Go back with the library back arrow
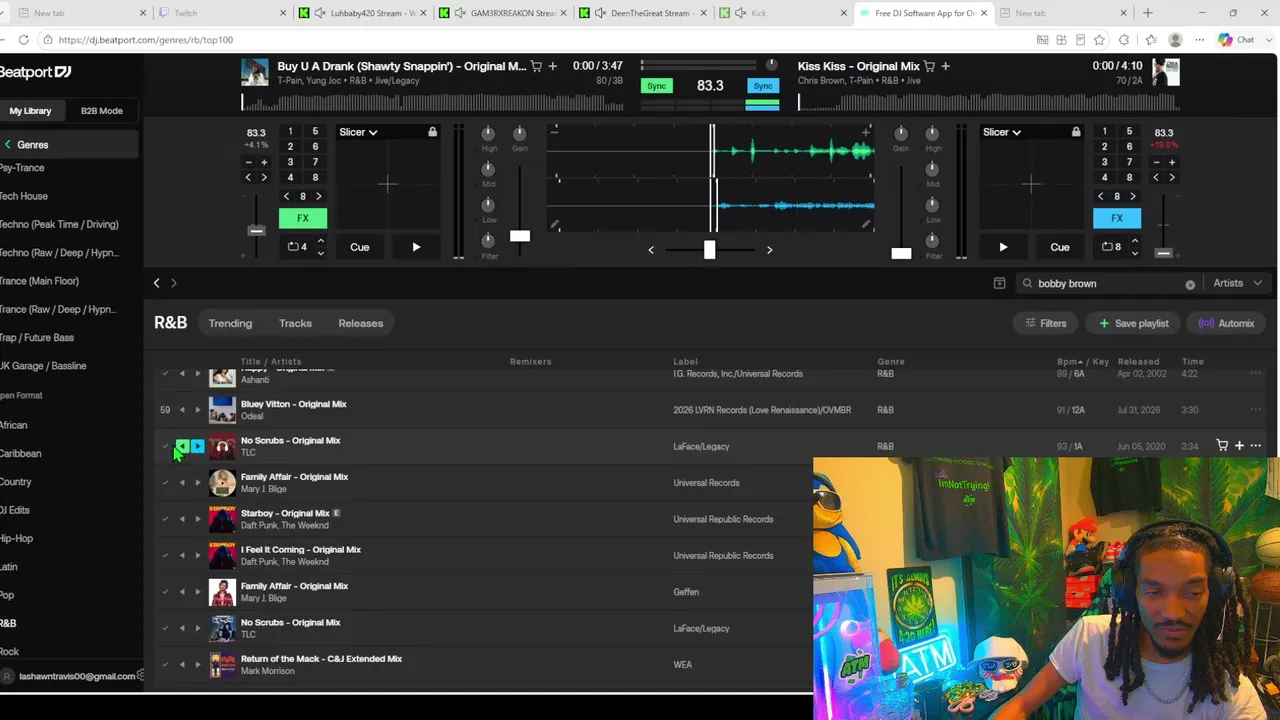1280x720 pixels. pyautogui.click(x=156, y=283)
